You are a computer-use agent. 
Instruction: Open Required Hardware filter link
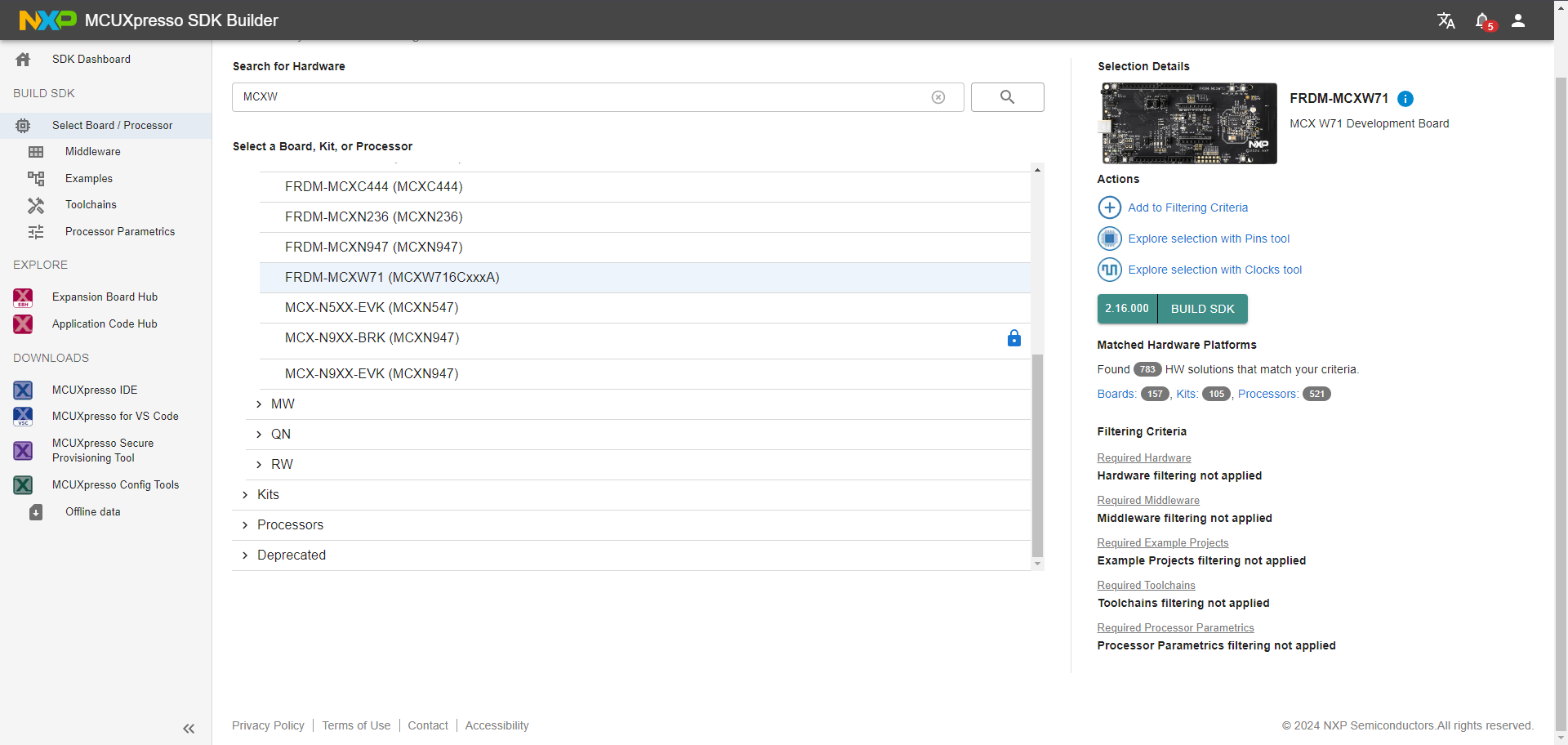[1144, 458]
